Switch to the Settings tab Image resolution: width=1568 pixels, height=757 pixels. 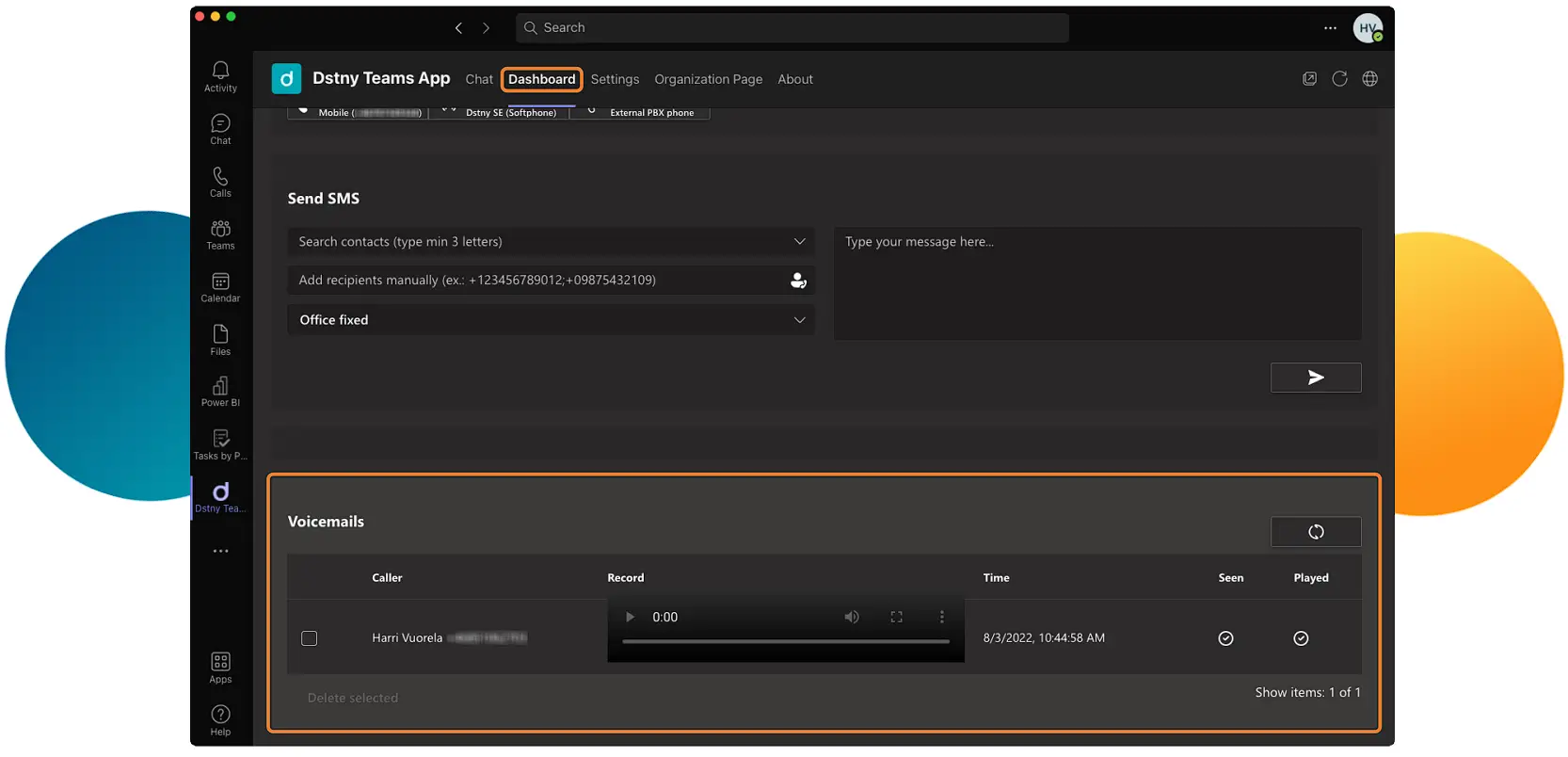(615, 79)
